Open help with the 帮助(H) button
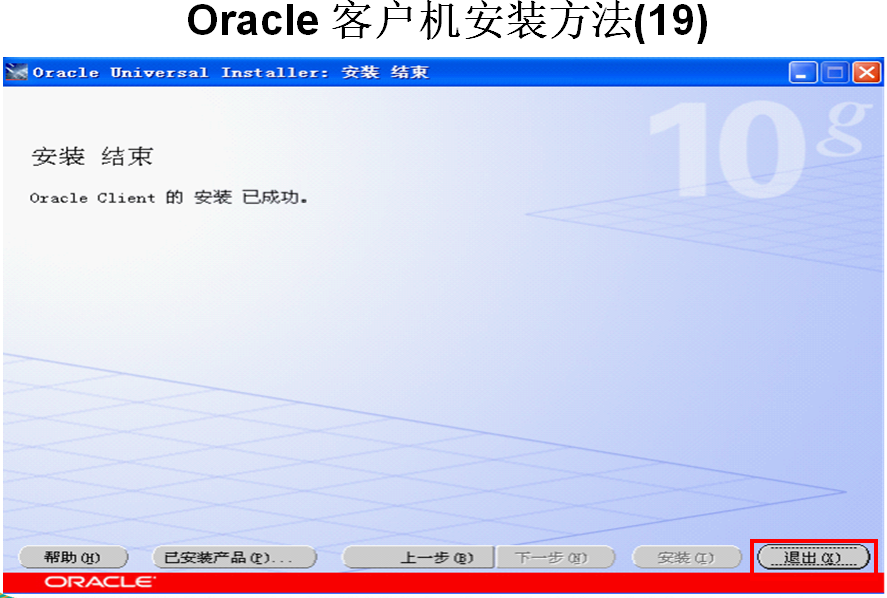The height and width of the screenshot is (598, 887). (73, 557)
